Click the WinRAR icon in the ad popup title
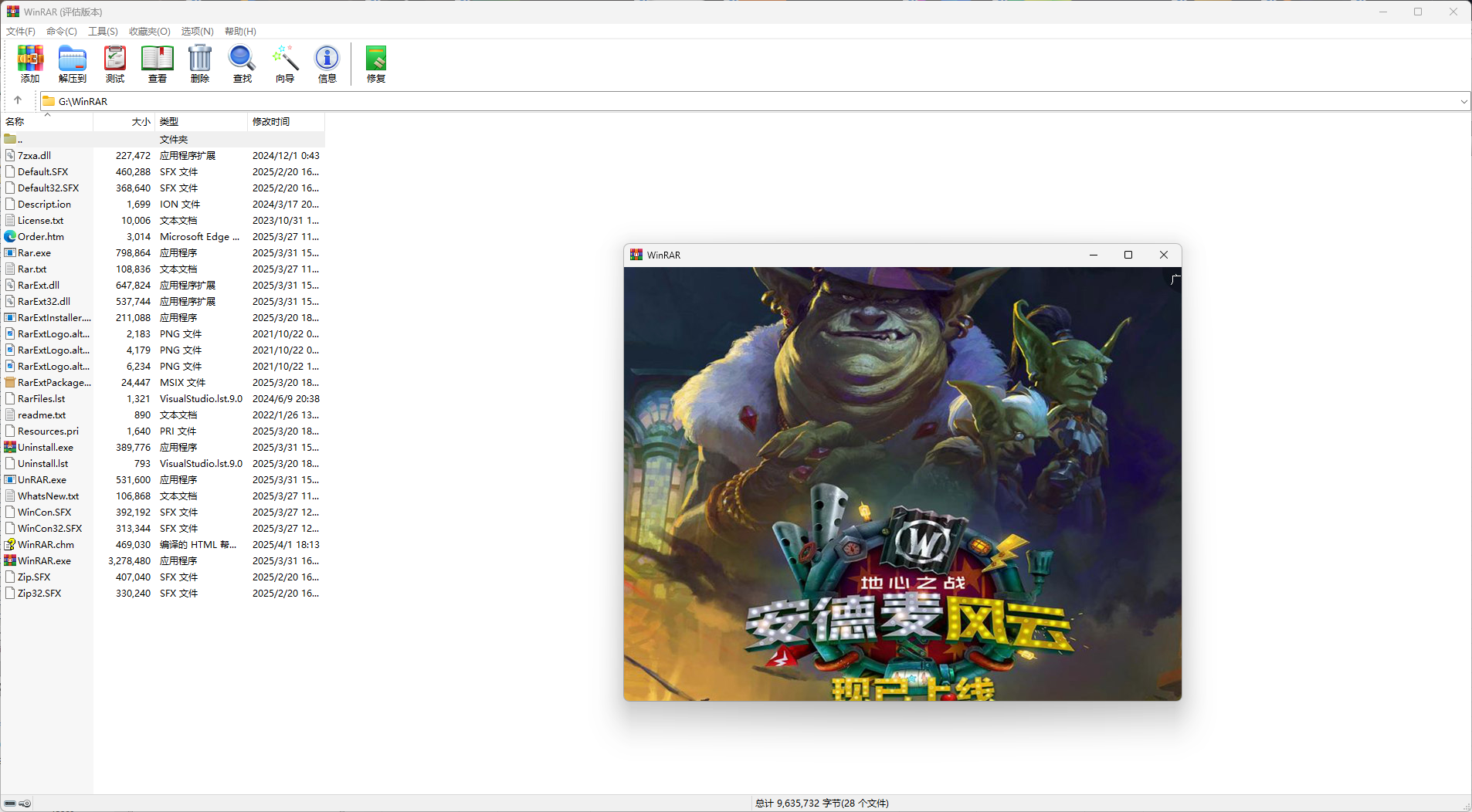This screenshot has height=812, width=1472. click(x=636, y=255)
